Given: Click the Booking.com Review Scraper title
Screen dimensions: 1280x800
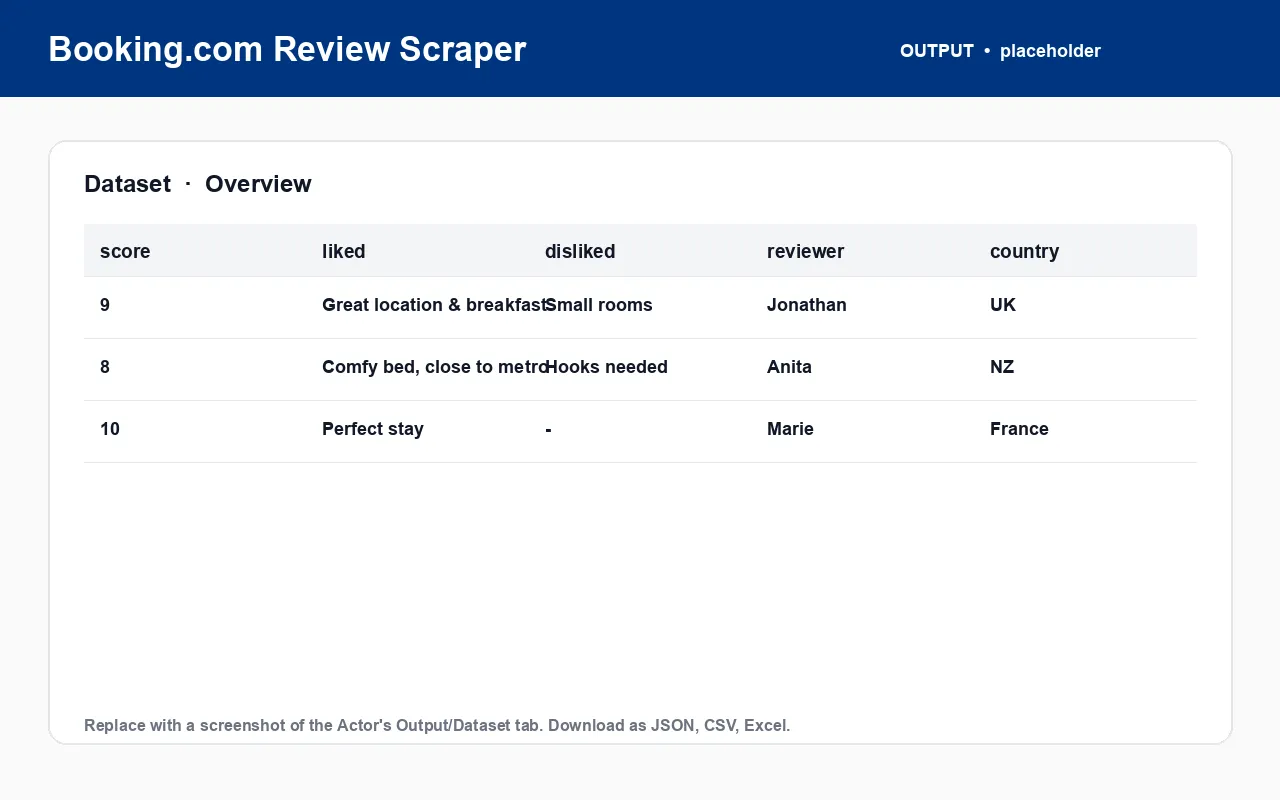Looking at the screenshot, I should coord(287,49).
